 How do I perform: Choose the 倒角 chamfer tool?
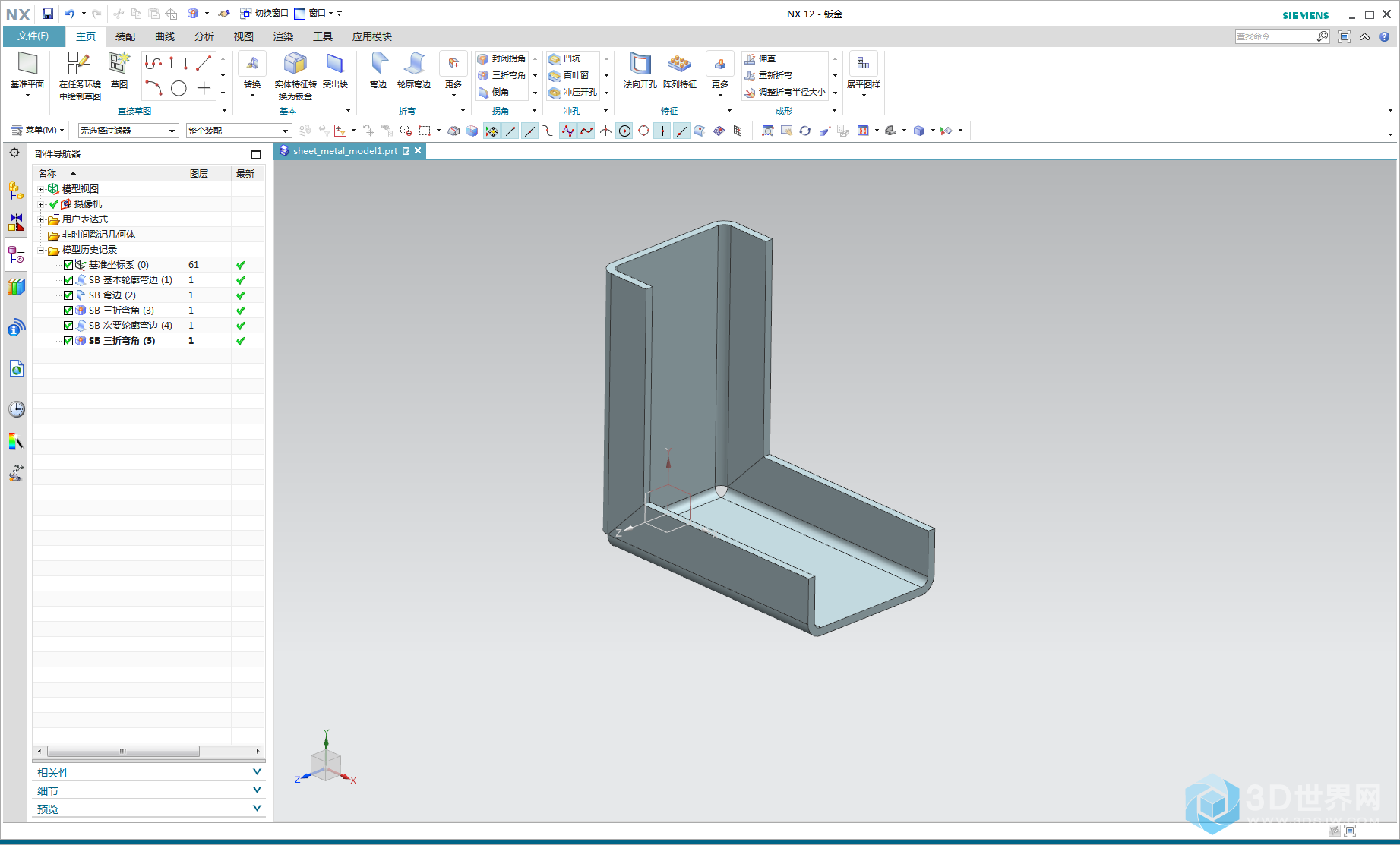pos(494,92)
